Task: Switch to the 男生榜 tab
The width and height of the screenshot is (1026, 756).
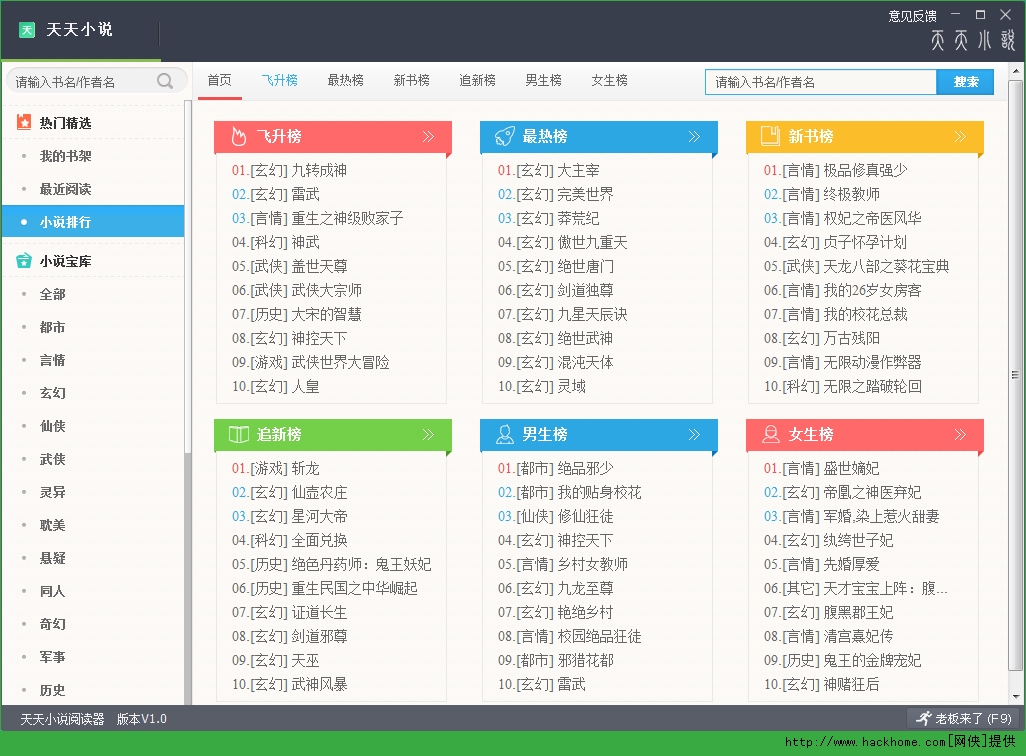Action: pos(543,80)
